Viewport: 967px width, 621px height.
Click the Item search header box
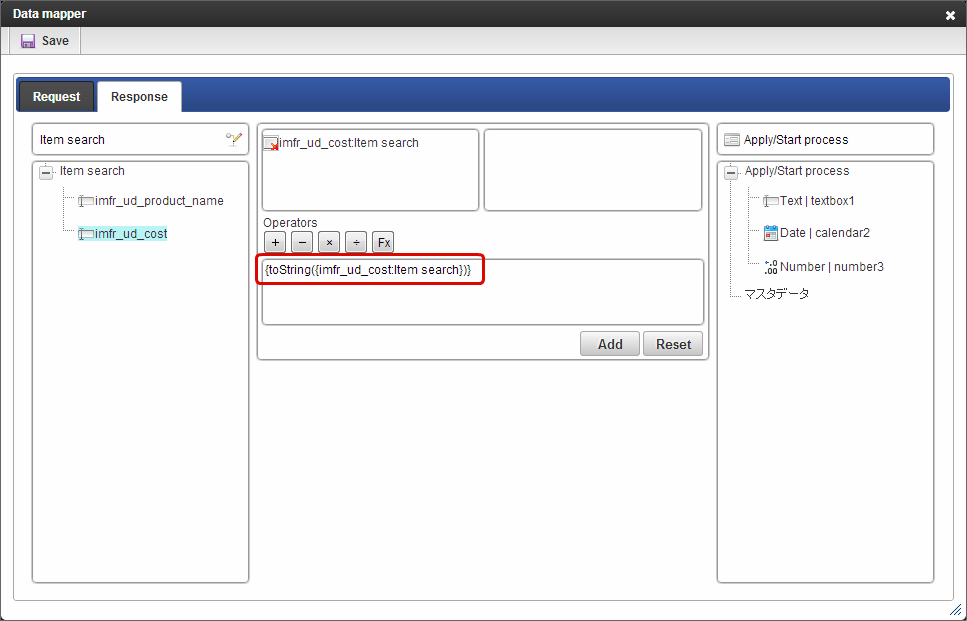[141, 139]
